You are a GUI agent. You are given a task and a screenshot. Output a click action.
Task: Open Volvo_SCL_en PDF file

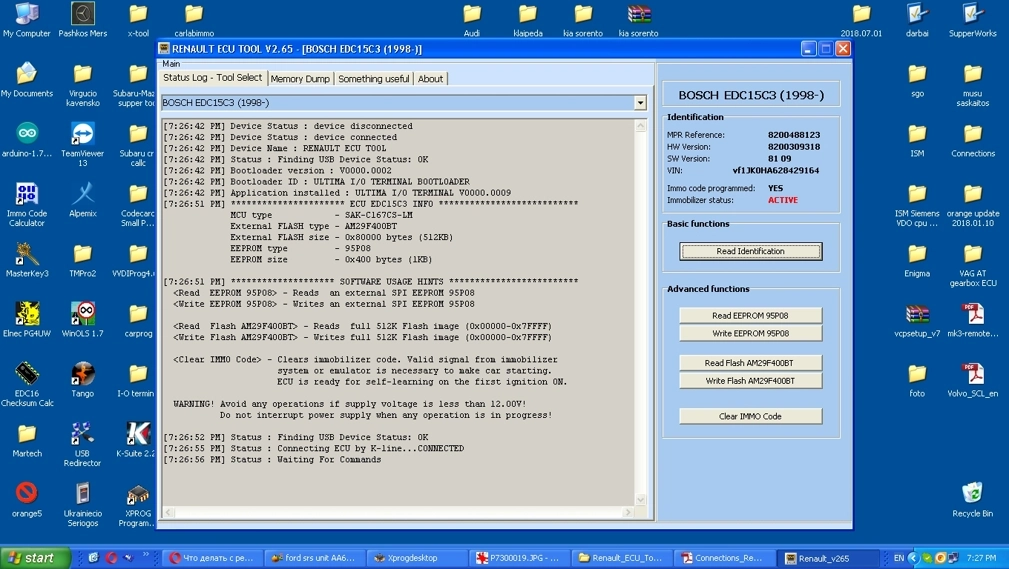(972, 378)
